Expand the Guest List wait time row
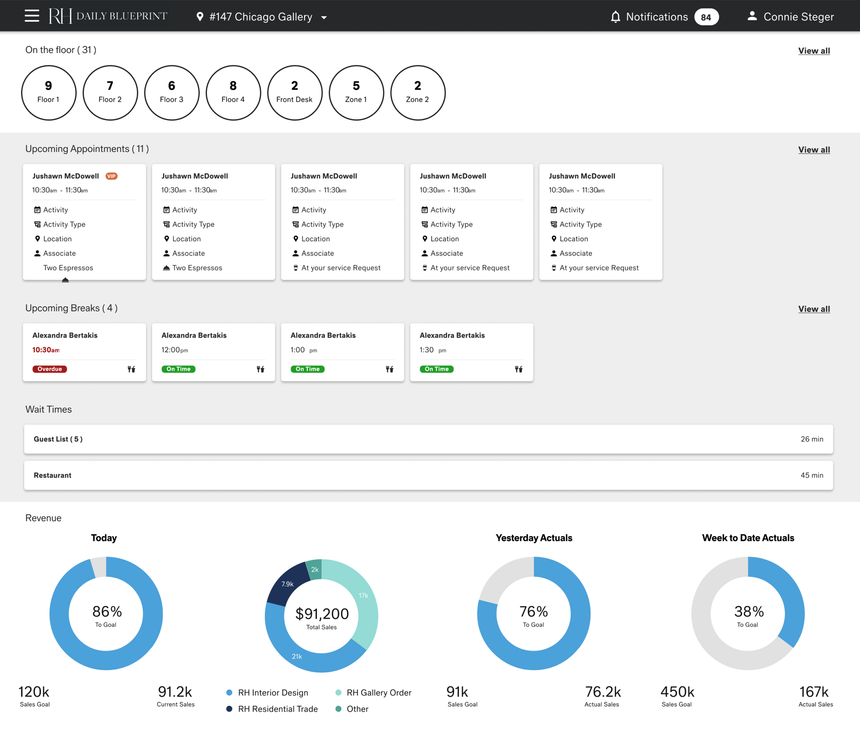Screen dimensions: 860x743 pyautogui.click(x=428, y=439)
